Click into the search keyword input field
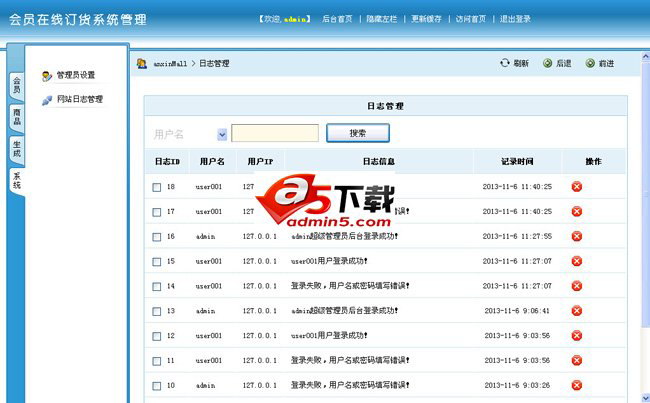Image resolution: width=650 pixels, height=403 pixels. pos(275,133)
